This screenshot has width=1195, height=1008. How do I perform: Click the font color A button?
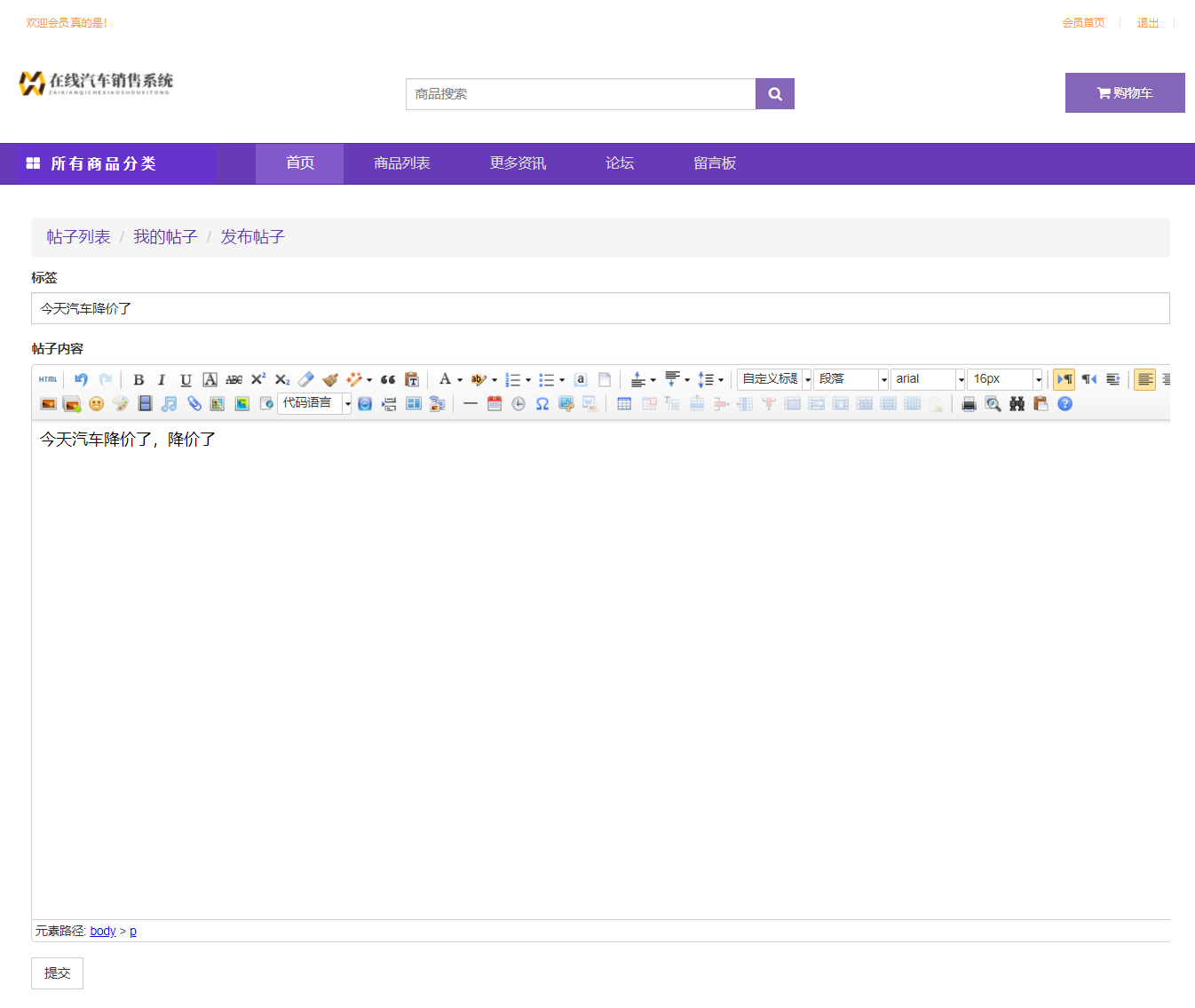(445, 379)
